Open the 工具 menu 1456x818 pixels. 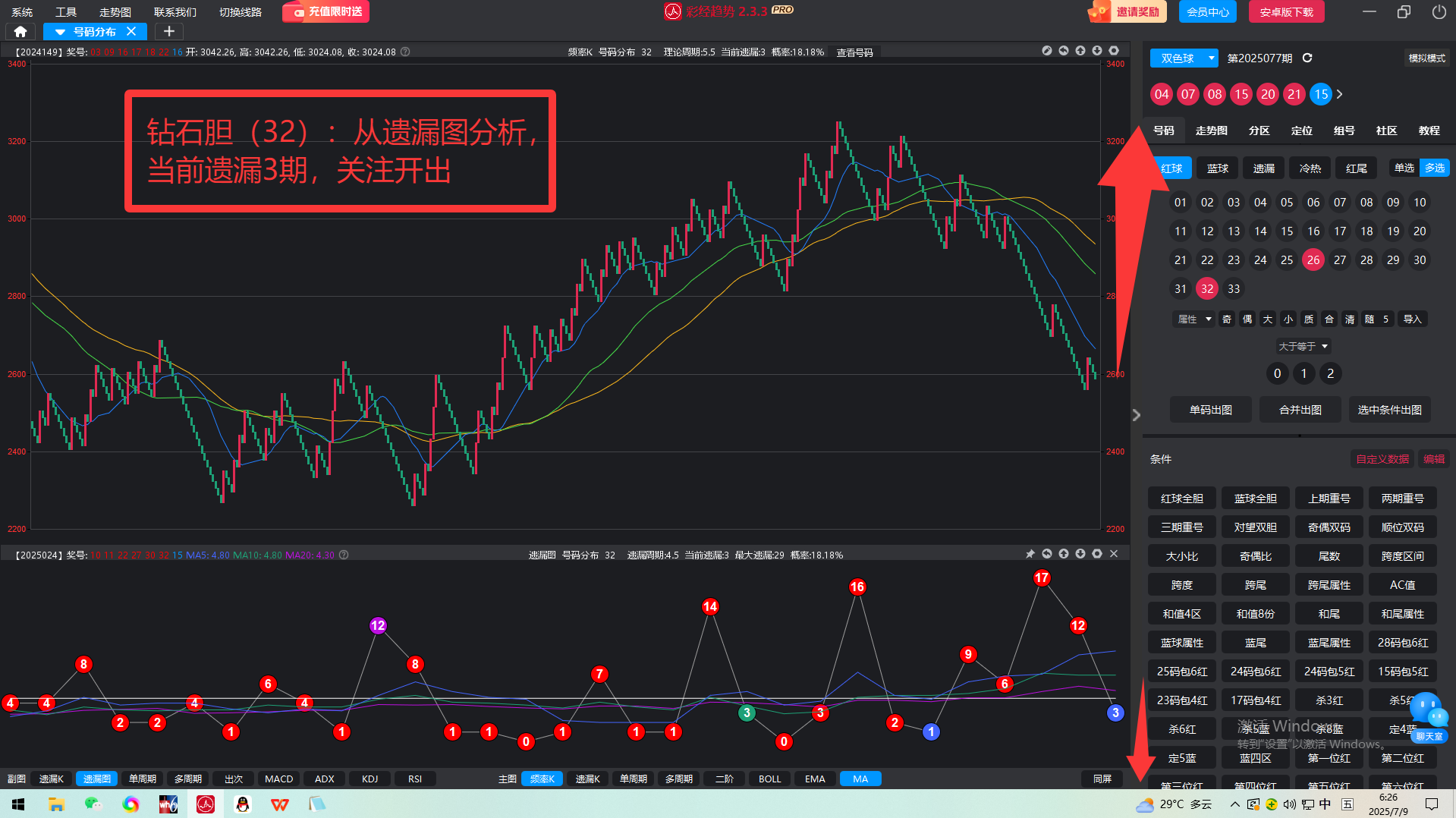[x=66, y=12]
